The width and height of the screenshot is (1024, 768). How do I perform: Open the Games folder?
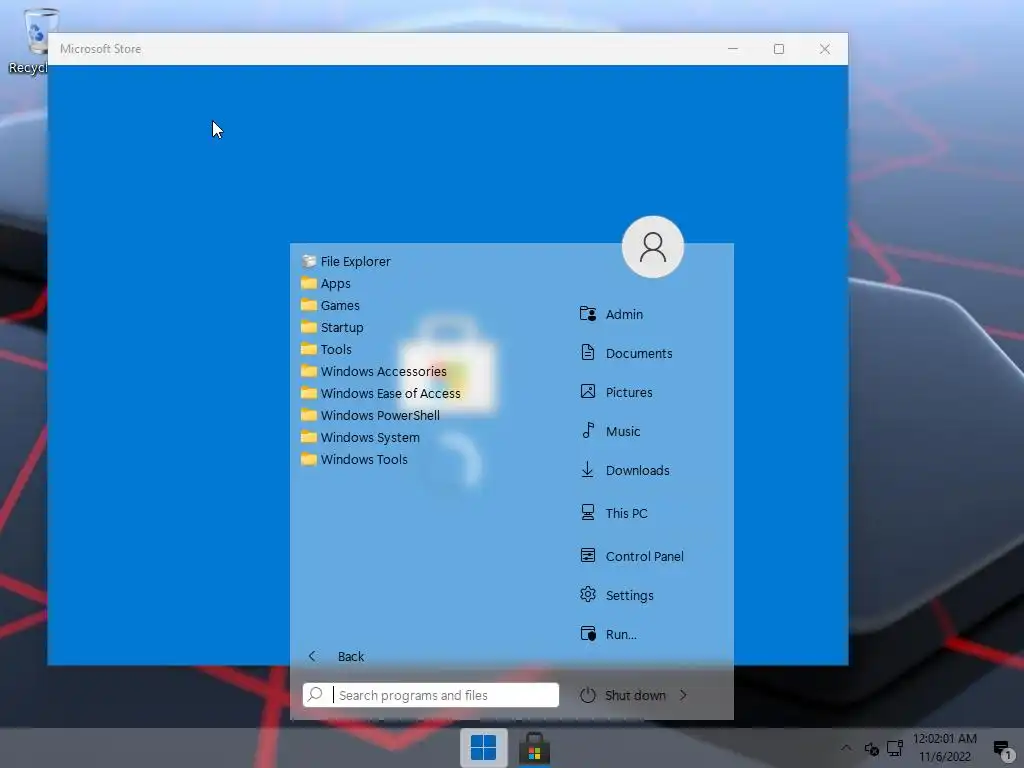330,305
